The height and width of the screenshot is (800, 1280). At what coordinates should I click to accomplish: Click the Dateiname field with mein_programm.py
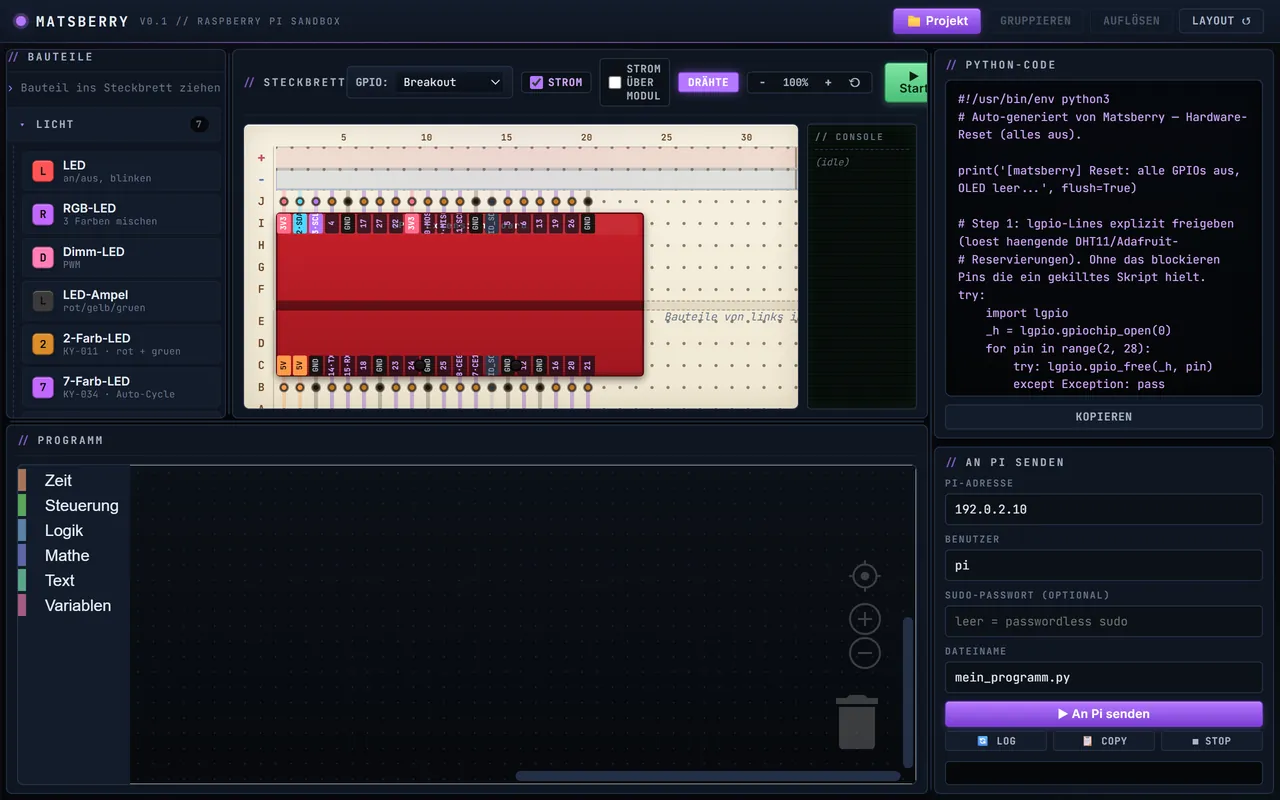(1104, 677)
